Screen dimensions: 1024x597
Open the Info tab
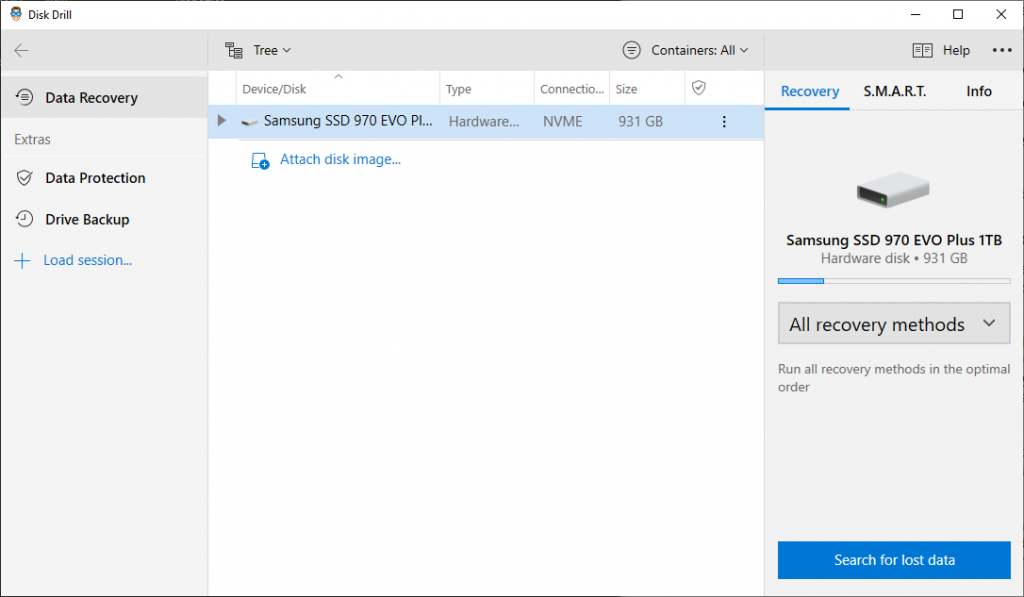(978, 90)
